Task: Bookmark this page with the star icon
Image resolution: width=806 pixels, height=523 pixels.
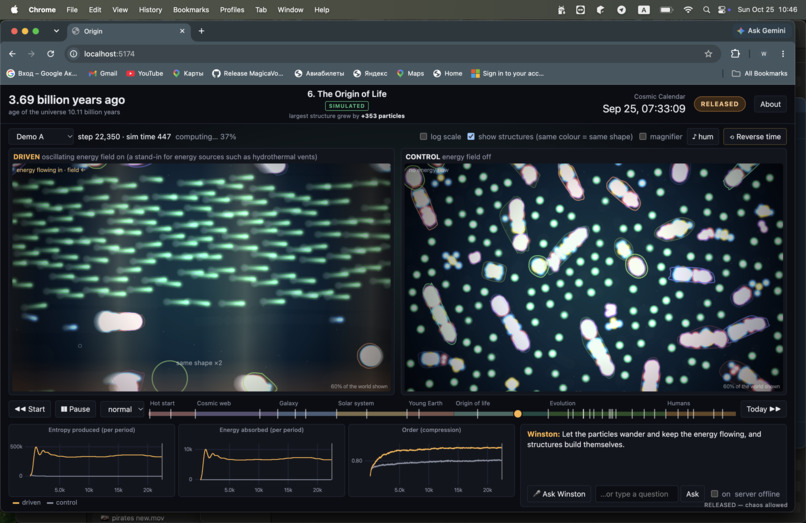Action: coord(708,53)
